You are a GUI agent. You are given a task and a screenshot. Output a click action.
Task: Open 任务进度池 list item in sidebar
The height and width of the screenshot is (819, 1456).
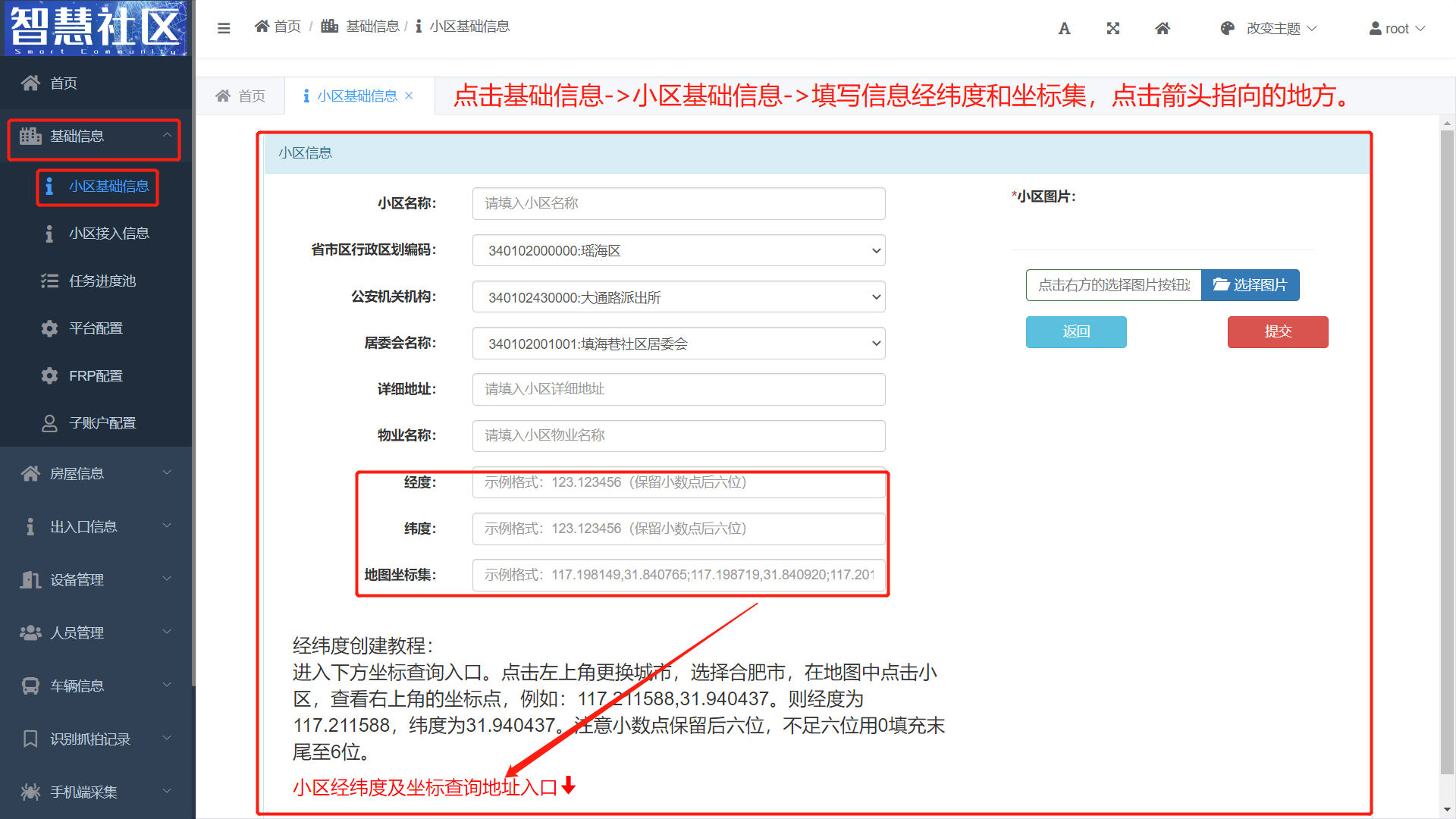[x=102, y=281]
